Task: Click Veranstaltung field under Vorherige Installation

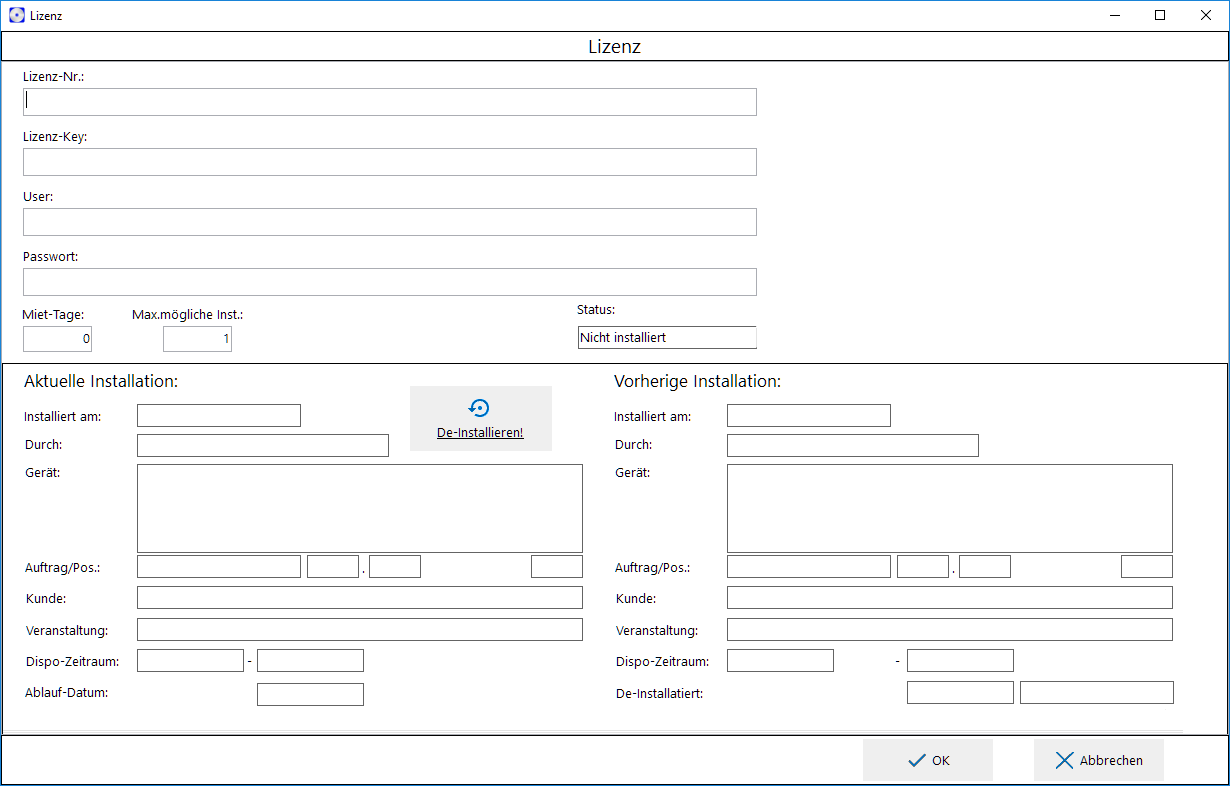Action: click(x=950, y=630)
